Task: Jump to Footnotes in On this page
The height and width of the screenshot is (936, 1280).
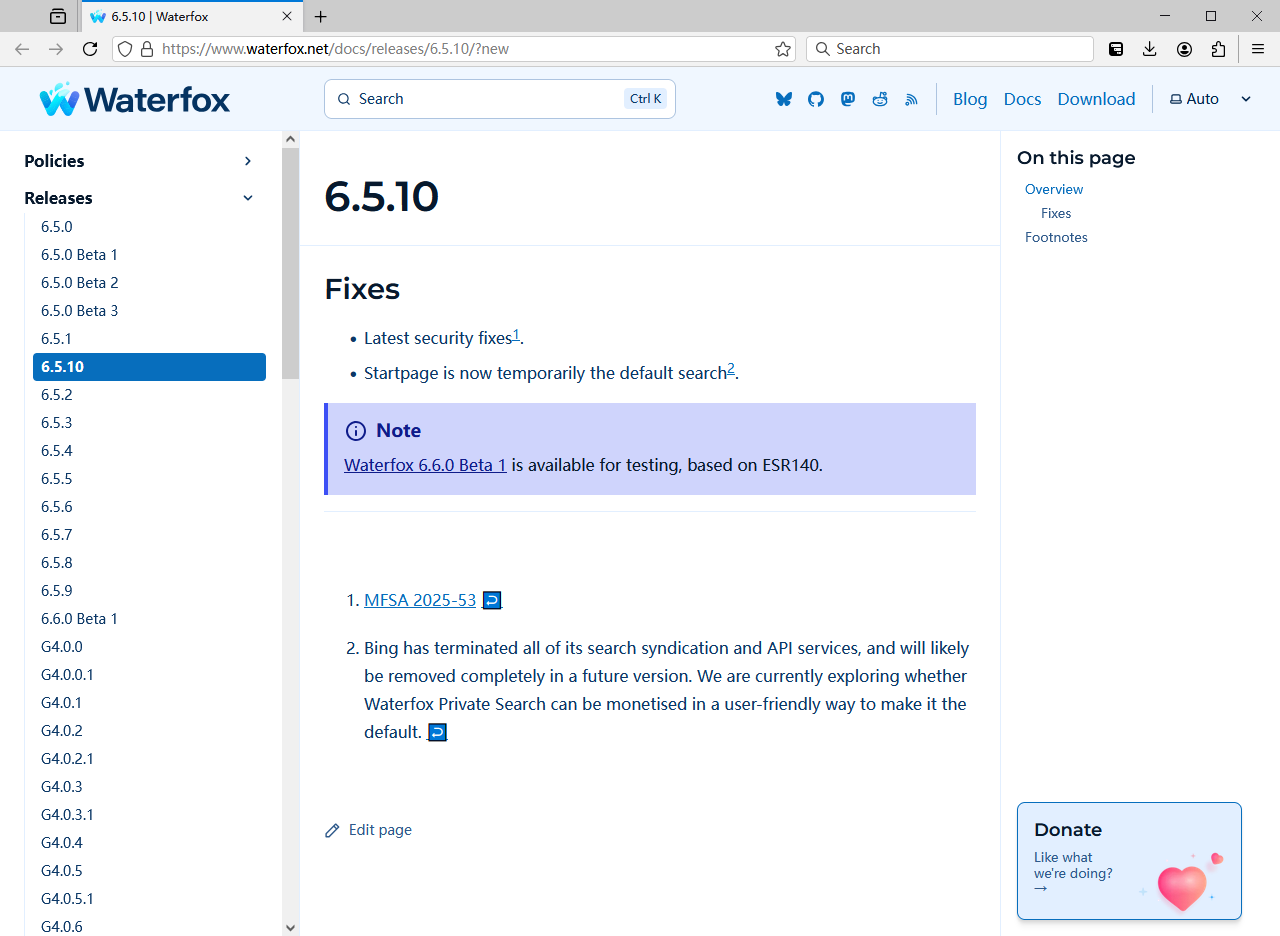Action: (x=1056, y=237)
